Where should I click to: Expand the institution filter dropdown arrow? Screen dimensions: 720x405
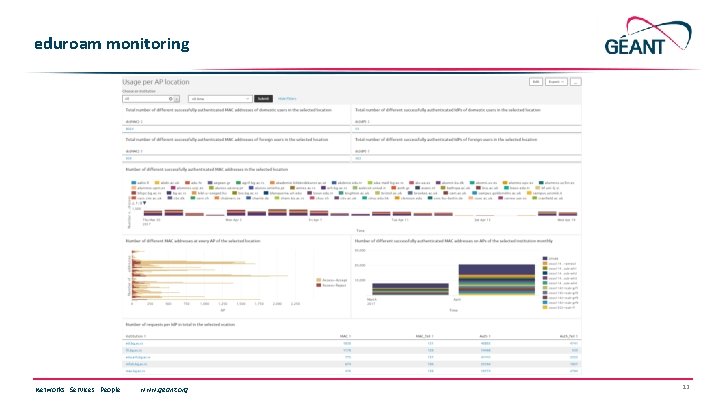[x=177, y=99]
